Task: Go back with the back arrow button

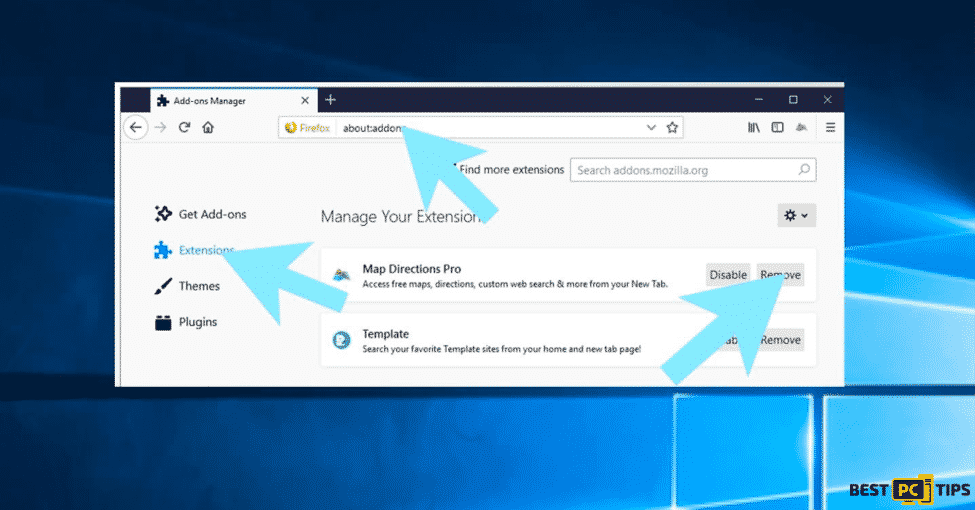Action: pos(136,128)
